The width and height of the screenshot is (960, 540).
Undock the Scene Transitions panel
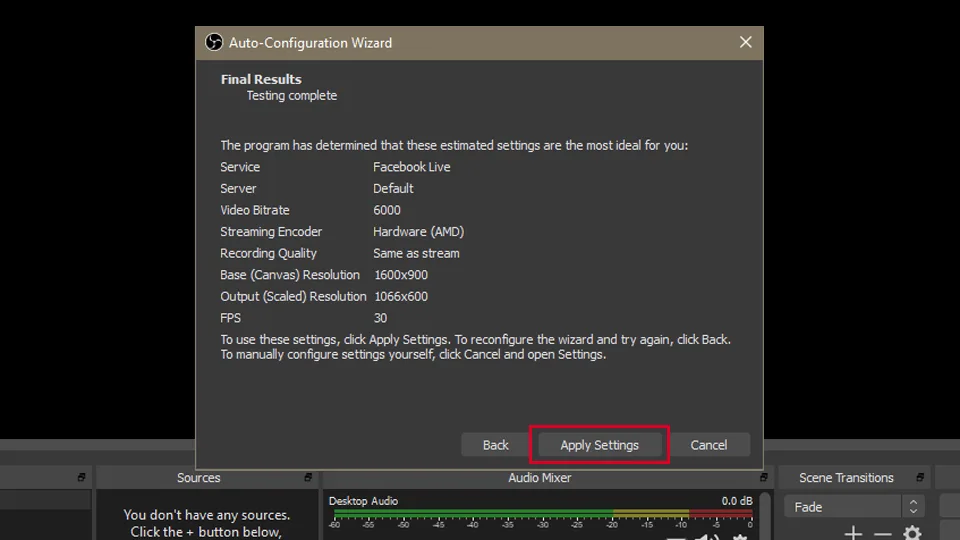tap(920, 477)
